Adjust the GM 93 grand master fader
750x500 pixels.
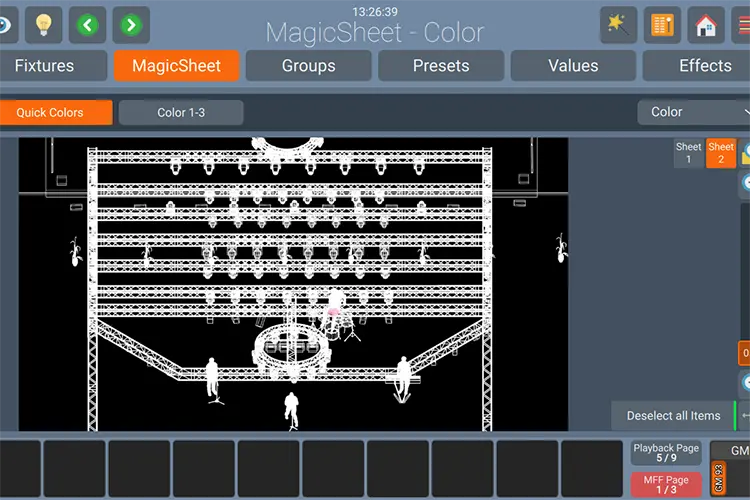click(x=718, y=478)
